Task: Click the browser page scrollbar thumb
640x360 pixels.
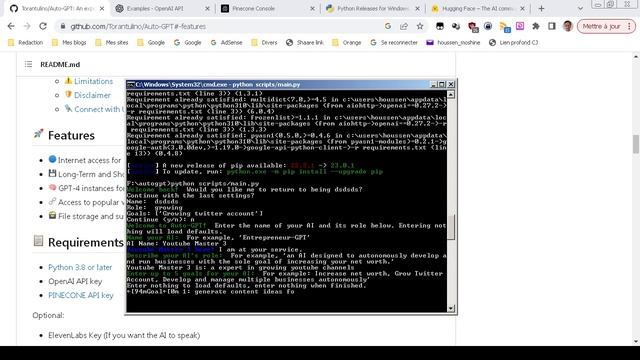Action: [x=636, y=144]
